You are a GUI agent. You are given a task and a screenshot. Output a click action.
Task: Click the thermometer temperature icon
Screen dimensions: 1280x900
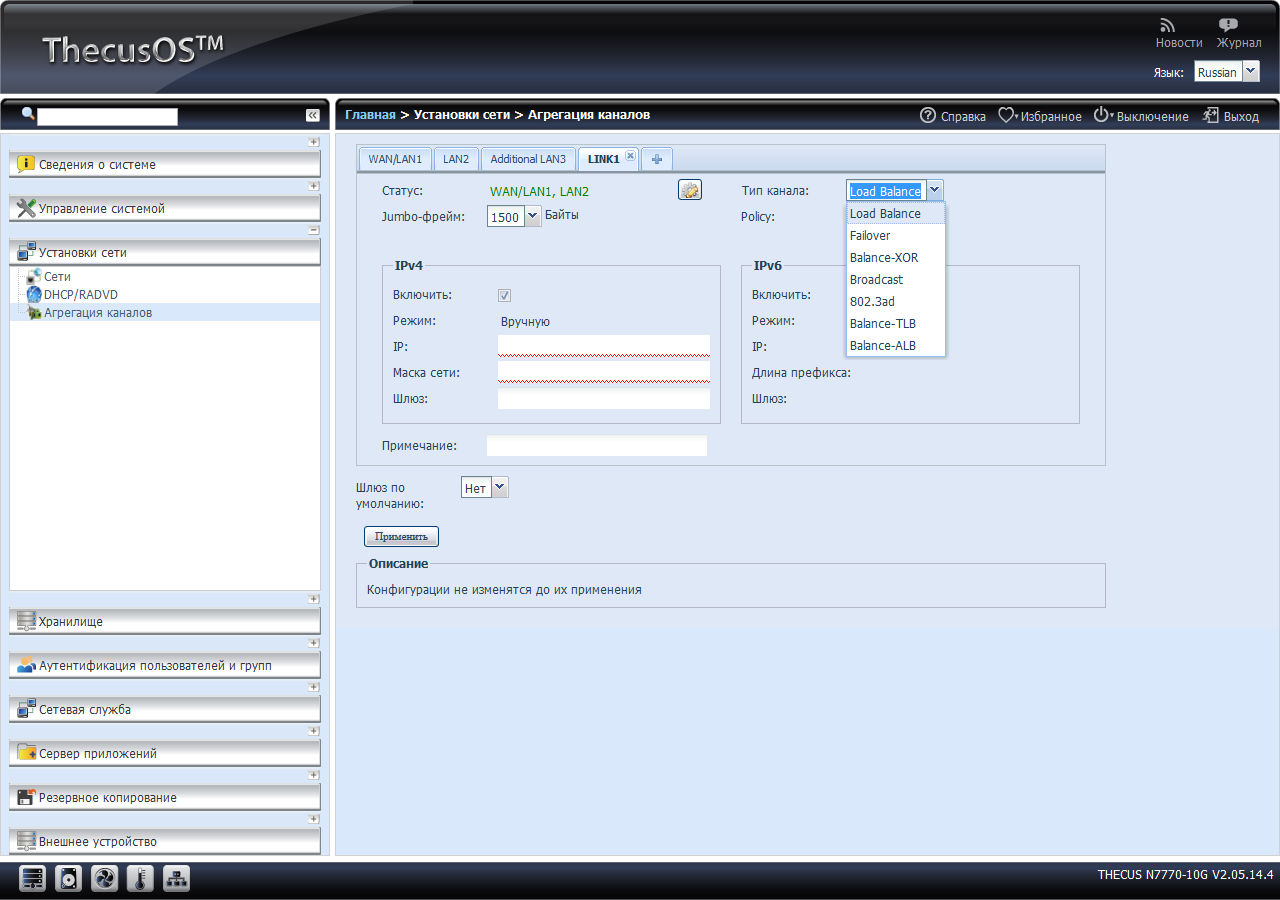point(141,879)
